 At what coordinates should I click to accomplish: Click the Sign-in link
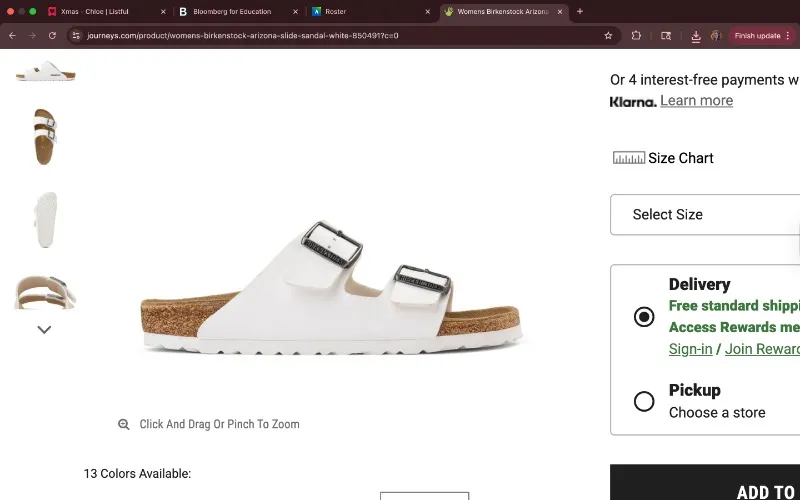click(690, 349)
